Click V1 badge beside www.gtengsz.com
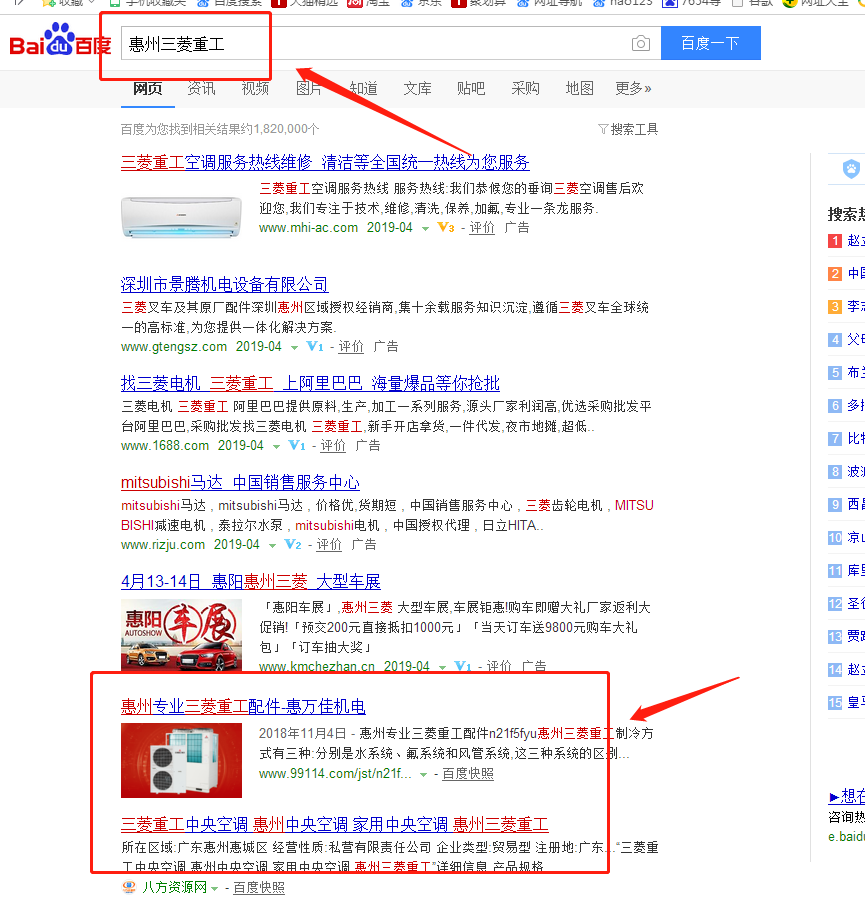The width and height of the screenshot is (865, 909). [315, 347]
